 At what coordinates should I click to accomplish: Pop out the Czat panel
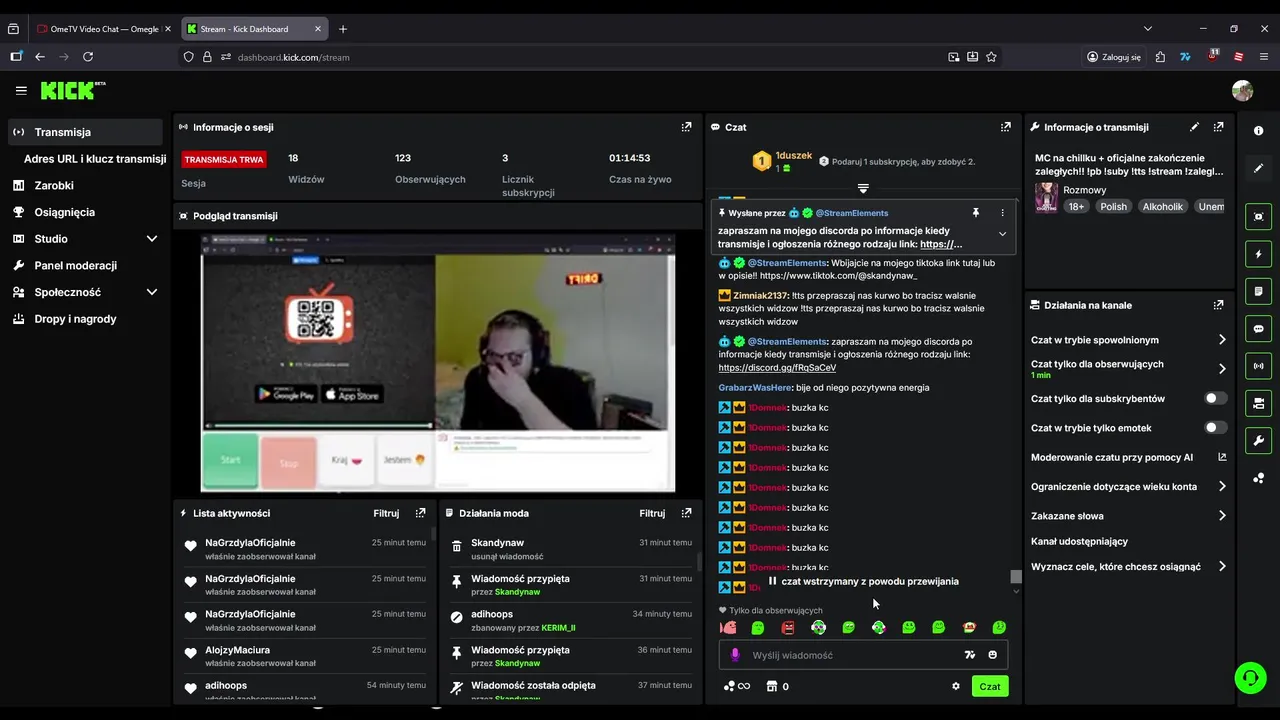coord(1005,127)
